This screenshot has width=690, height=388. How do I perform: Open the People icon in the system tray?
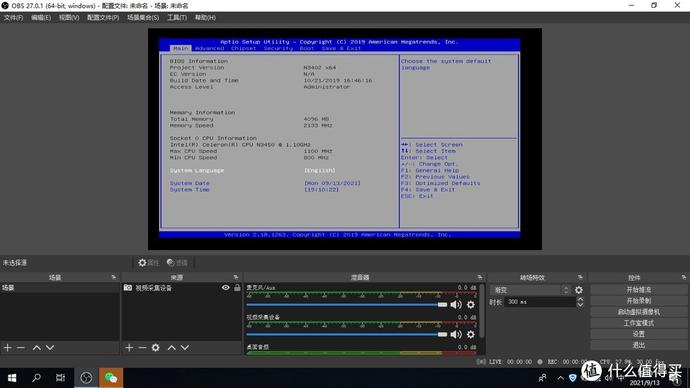pos(543,378)
